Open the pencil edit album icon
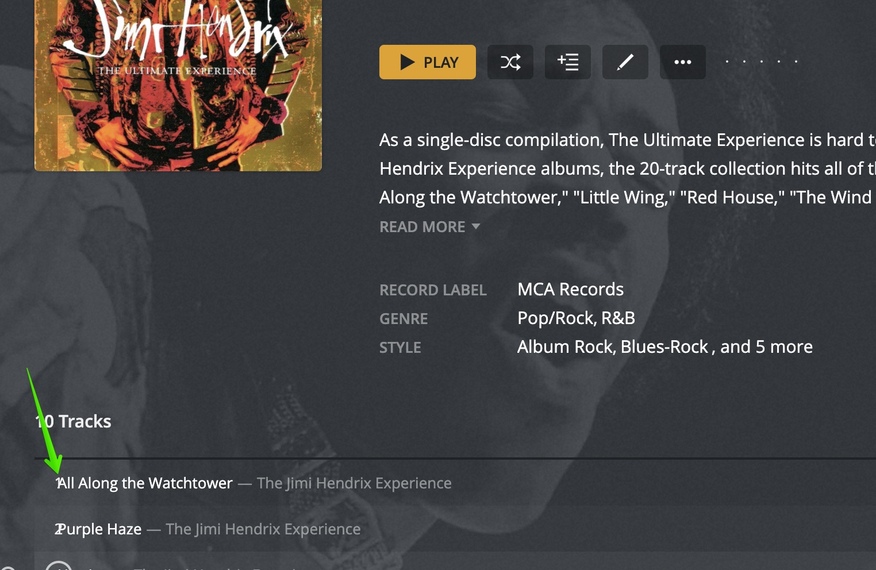 point(625,62)
